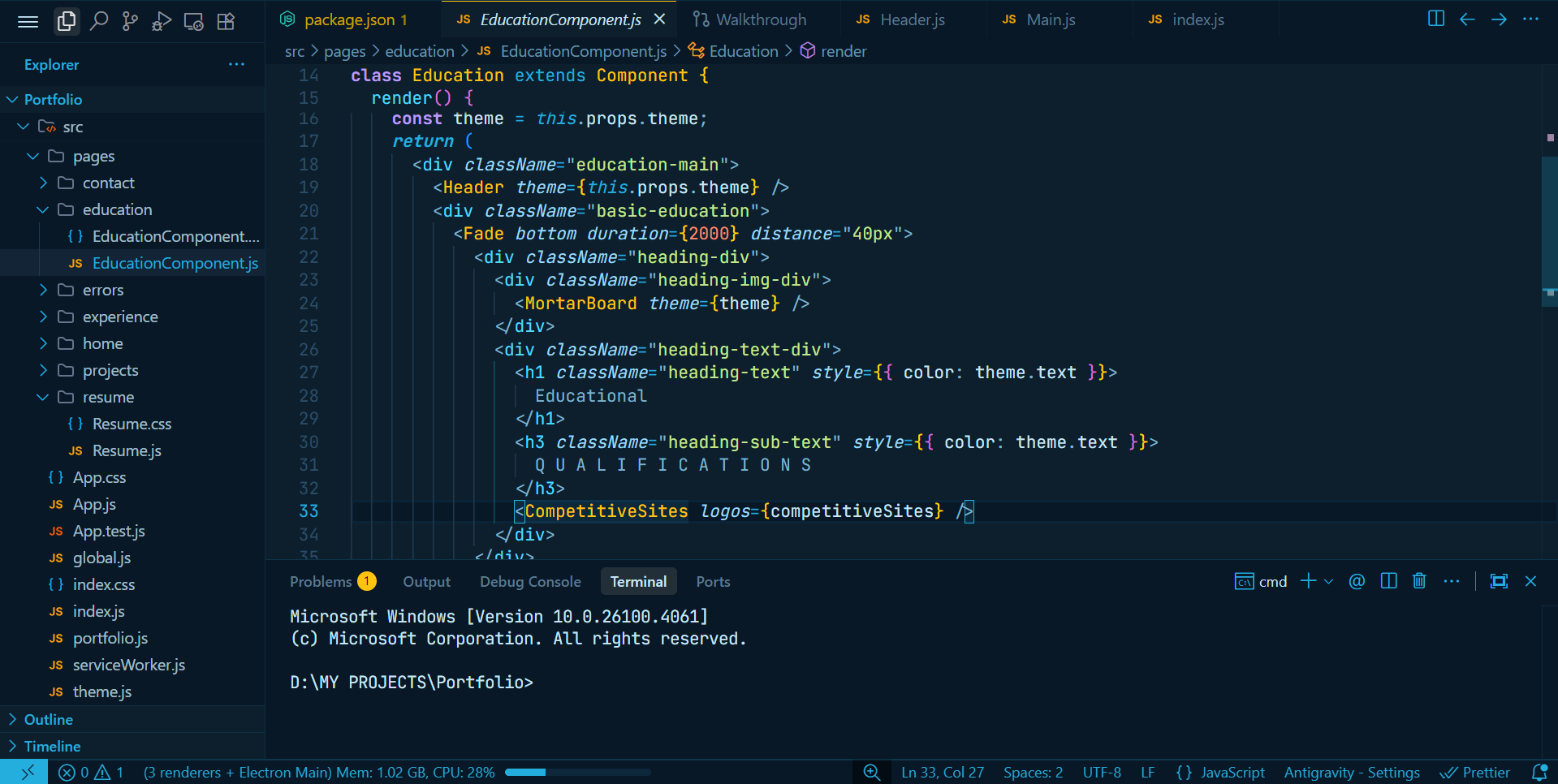
Task: Expand the errors folder
Action: [43, 290]
